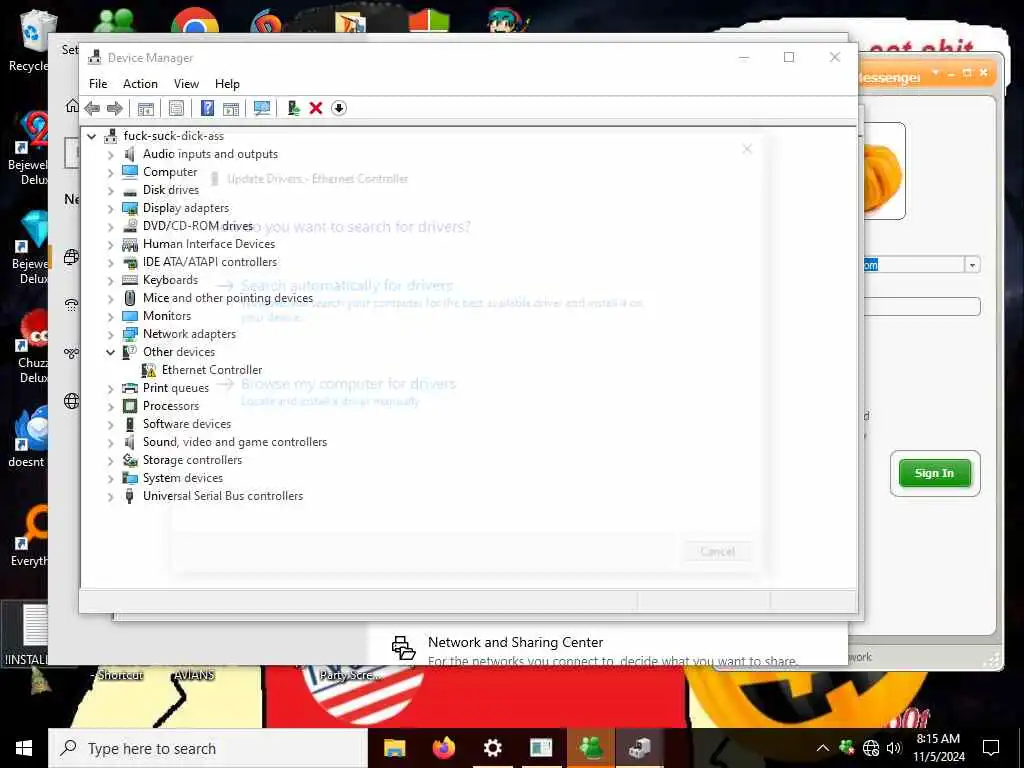The height and width of the screenshot is (768, 1024).
Task: Open the Action menu
Action: pyautogui.click(x=140, y=84)
